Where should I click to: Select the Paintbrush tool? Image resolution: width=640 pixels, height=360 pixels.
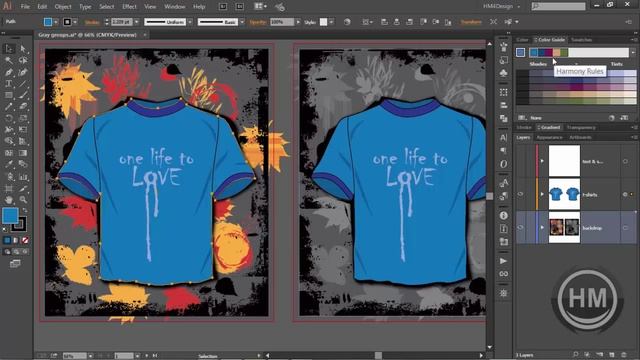coord(23,95)
